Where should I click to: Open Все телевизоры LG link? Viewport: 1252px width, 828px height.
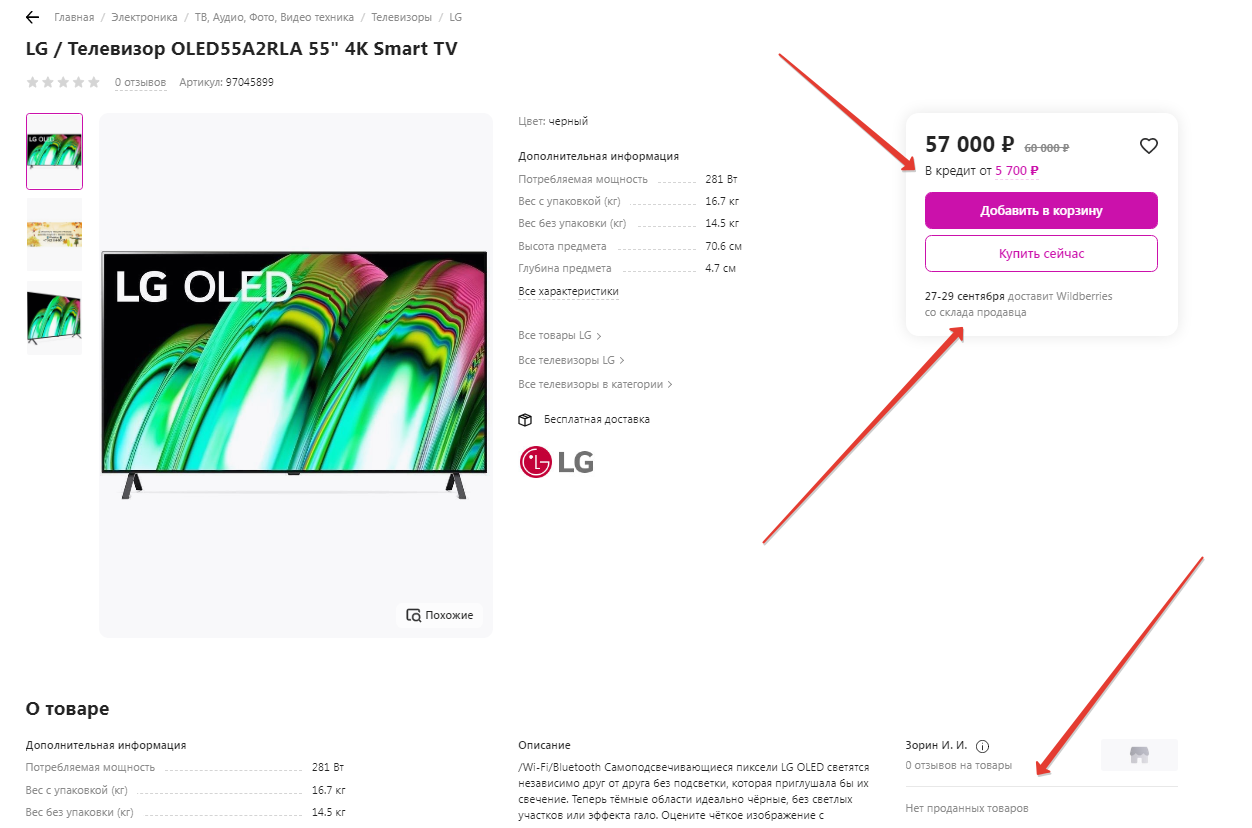pos(571,360)
